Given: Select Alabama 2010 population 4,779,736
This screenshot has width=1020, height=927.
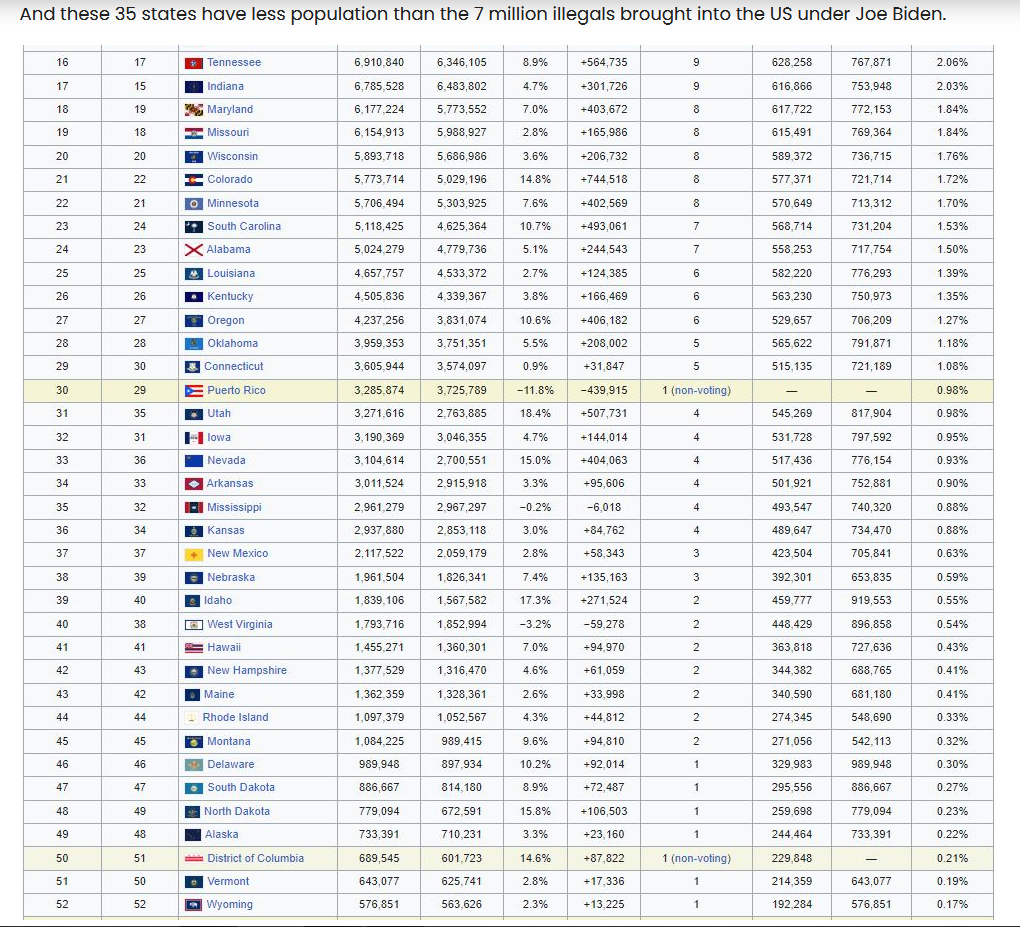Looking at the screenshot, I should click(462, 249).
